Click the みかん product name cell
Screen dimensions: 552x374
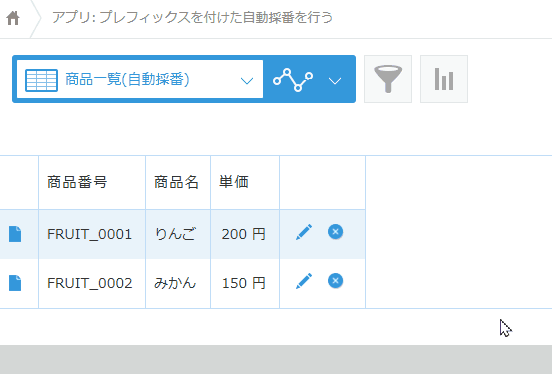178,283
